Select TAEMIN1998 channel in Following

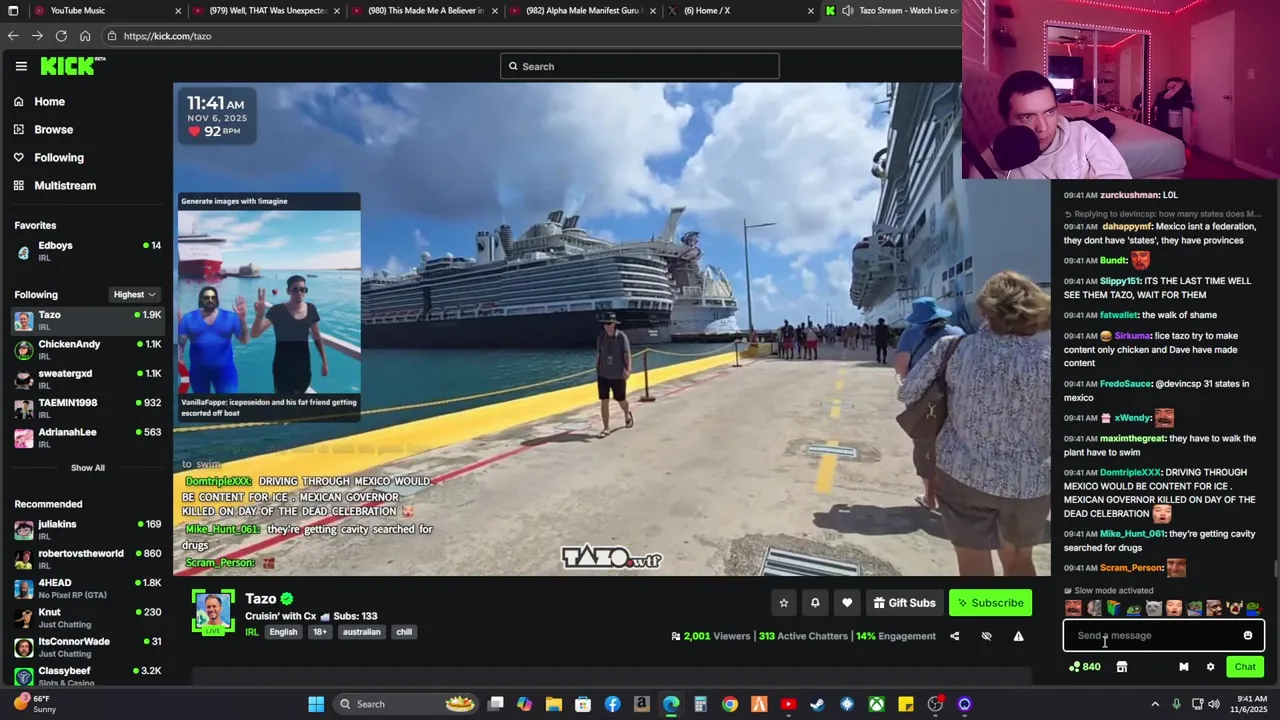87,408
